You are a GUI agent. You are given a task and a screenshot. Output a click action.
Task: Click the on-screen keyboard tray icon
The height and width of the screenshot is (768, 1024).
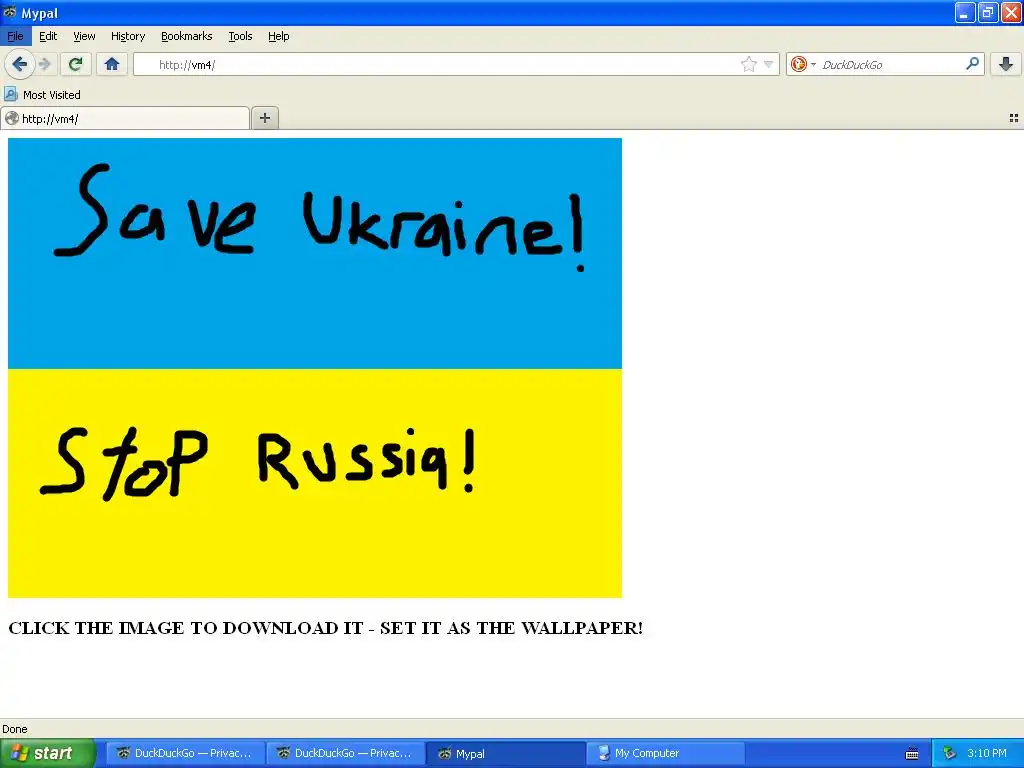point(912,754)
